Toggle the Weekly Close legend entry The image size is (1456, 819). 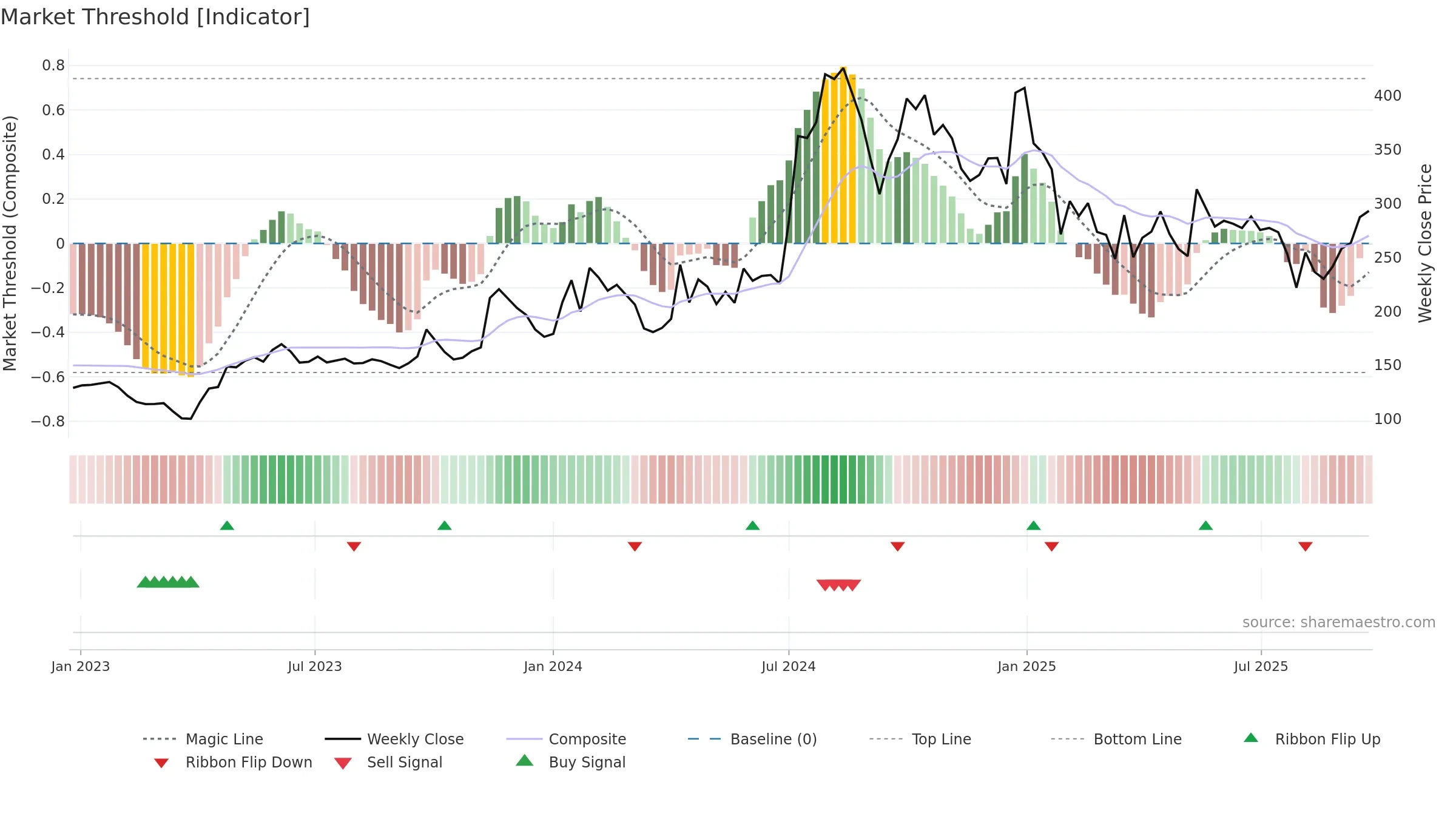point(394,739)
